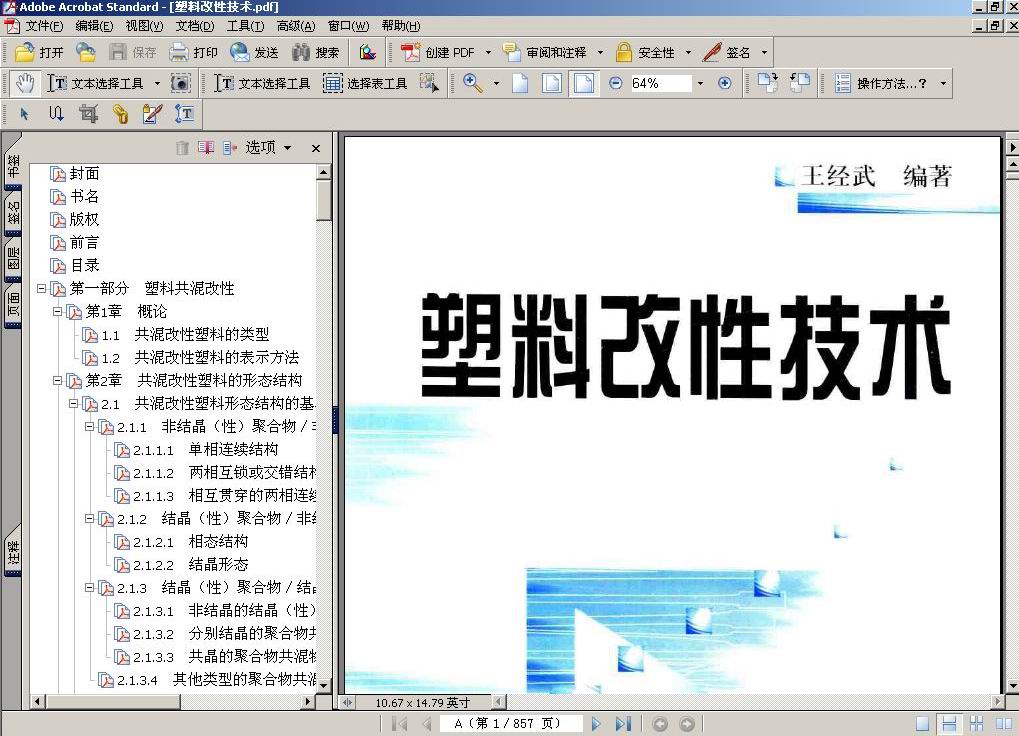The height and width of the screenshot is (736, 1019).
Task: Select the Crop tool icon
Action: 88,114
